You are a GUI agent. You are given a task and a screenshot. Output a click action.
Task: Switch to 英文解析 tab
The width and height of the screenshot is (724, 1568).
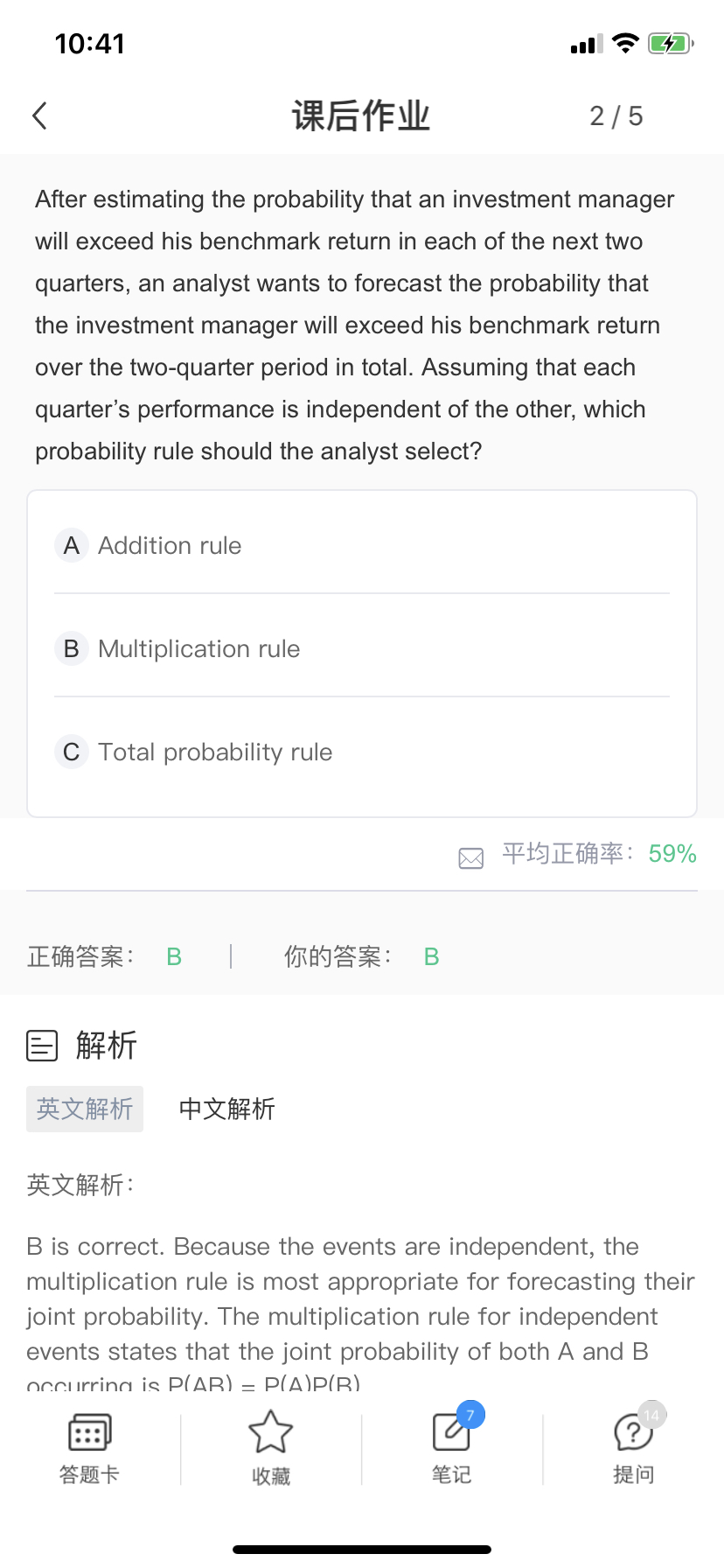[x=85, y=1109]
